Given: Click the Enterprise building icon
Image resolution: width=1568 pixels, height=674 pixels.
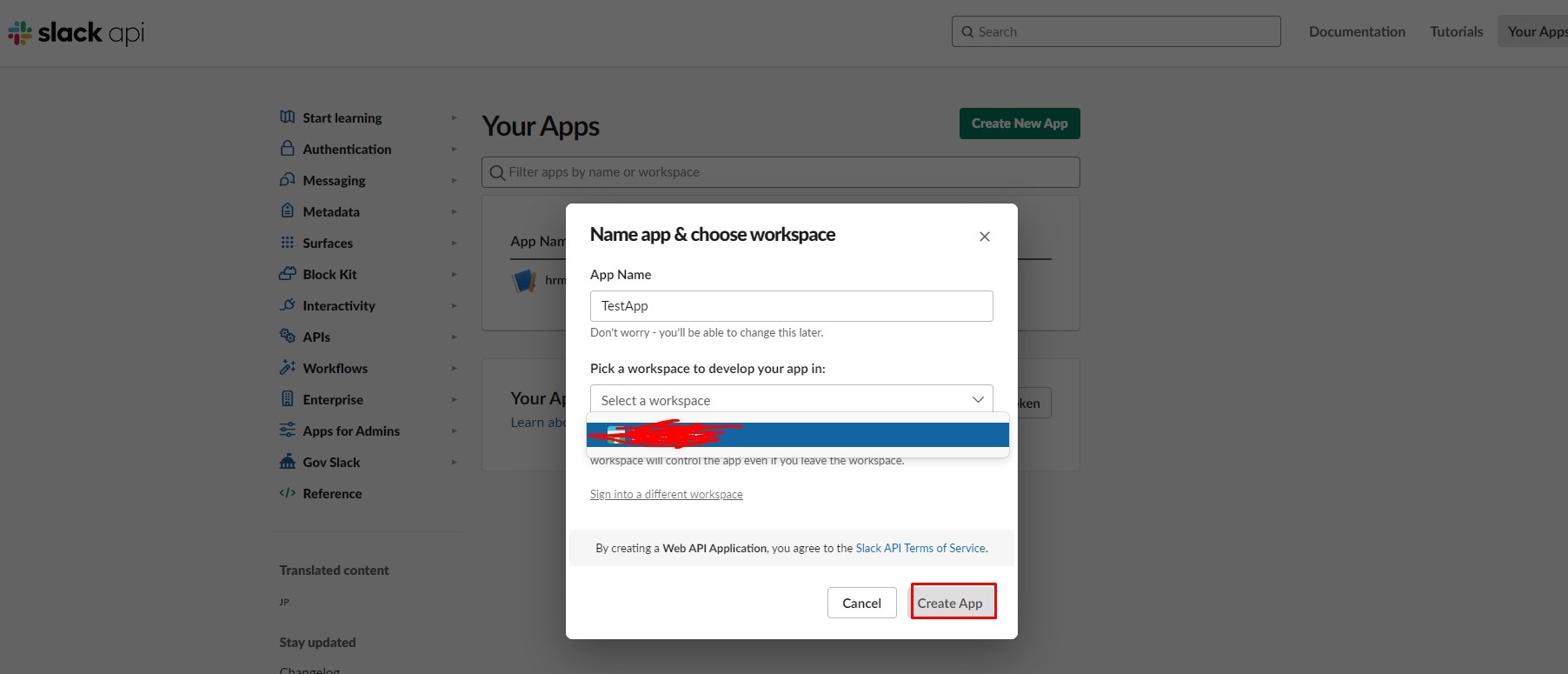Looking at the screenshot, I should tap(288, 399).
